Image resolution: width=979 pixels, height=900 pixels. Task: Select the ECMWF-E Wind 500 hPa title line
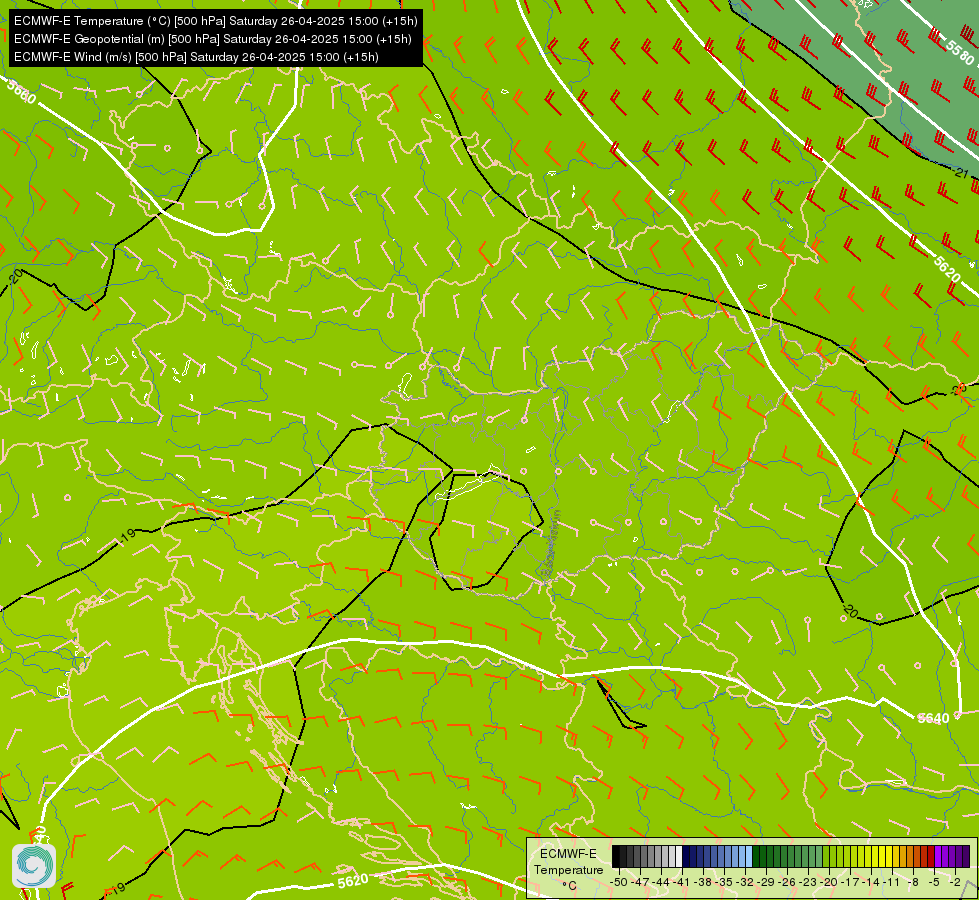[x=196, y=57]
